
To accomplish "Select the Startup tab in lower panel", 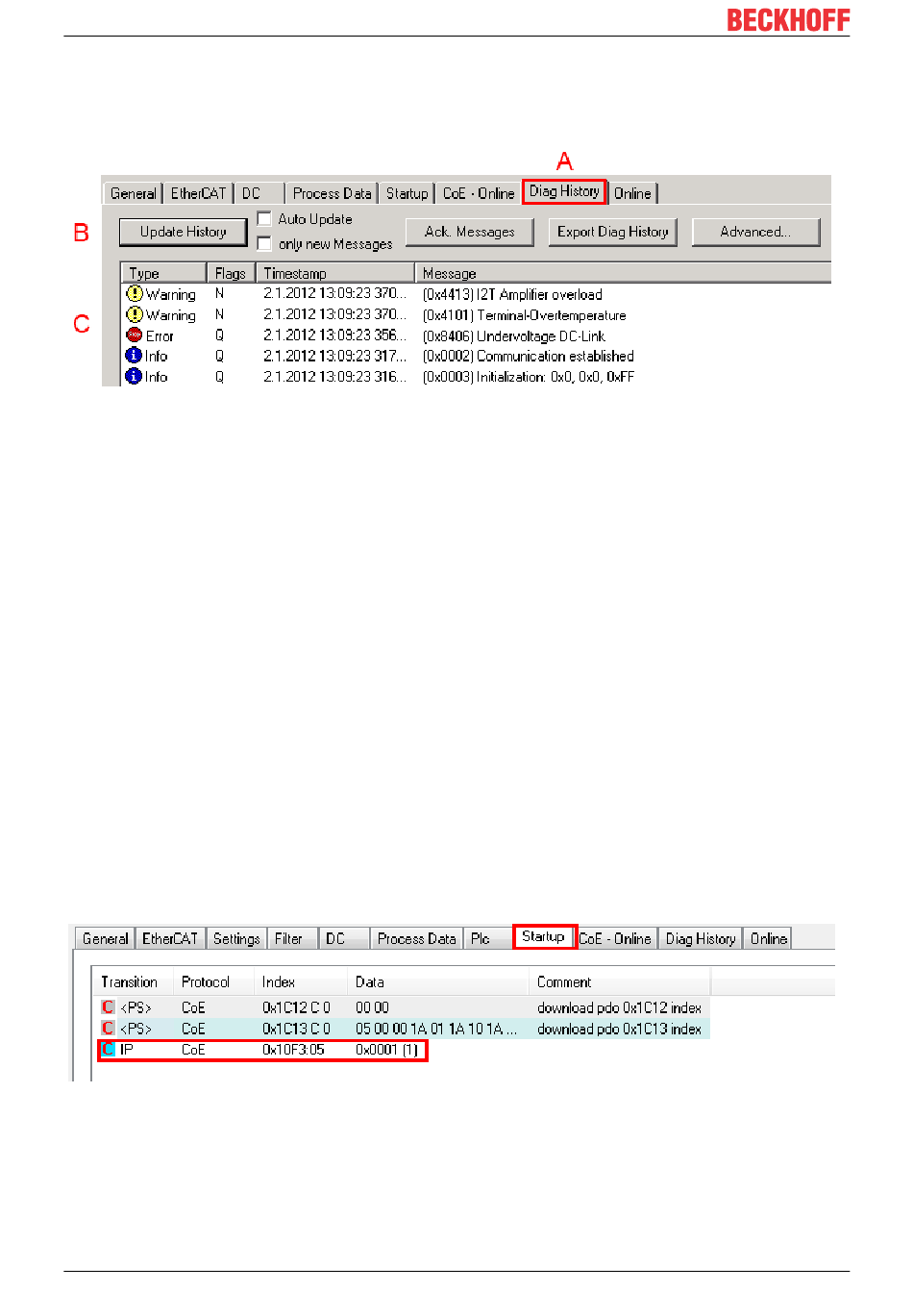I will tap(543, 936).
